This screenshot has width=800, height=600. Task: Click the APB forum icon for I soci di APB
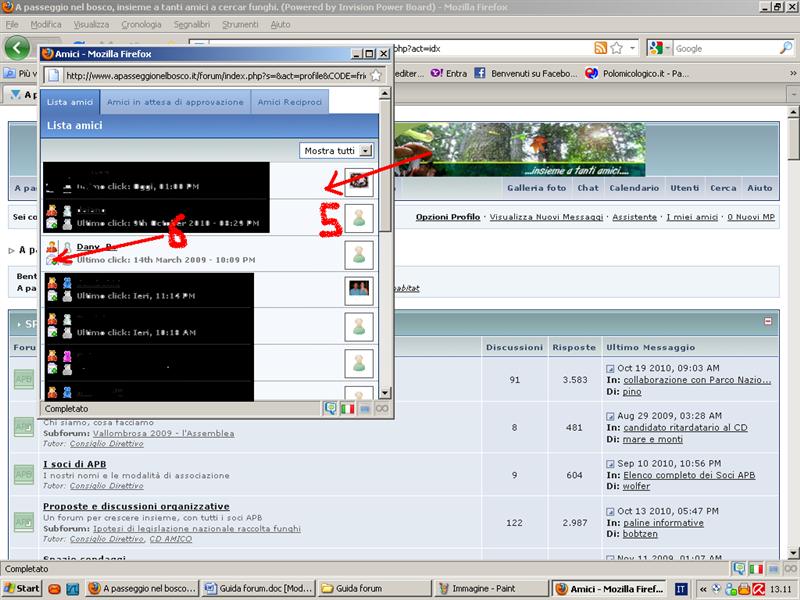[x=24, y=472]
